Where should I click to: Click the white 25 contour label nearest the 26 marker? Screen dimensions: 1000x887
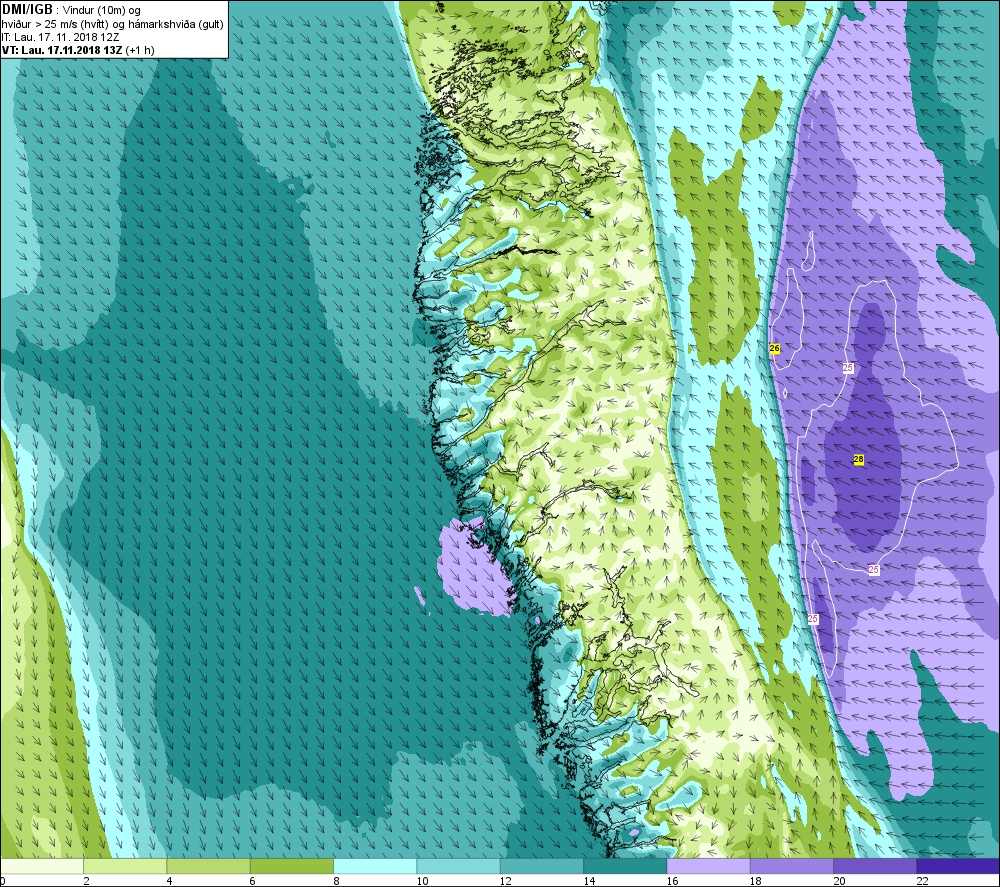click(x=848, y=367)
